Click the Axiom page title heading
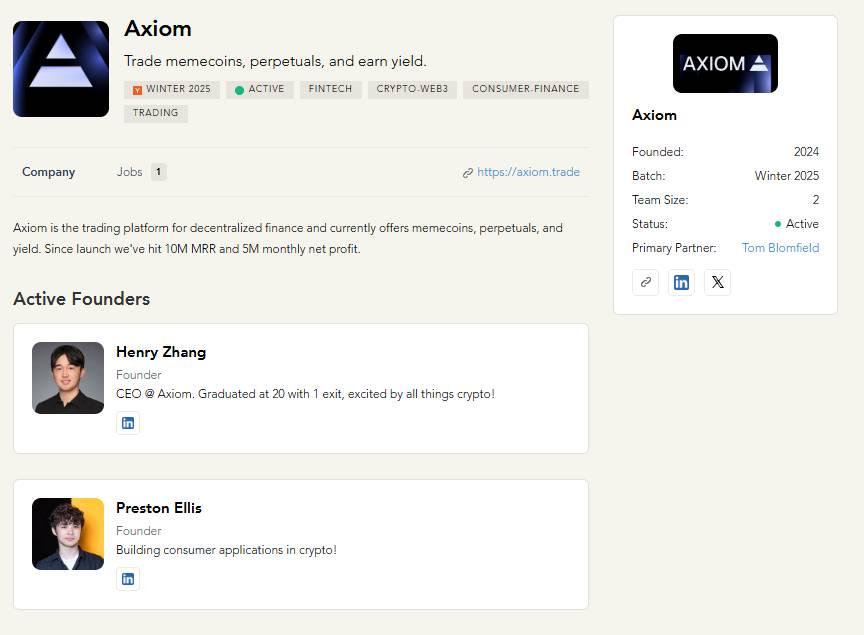Image resolution: width=864 pixels, height=635 pixels. point(158,29)
